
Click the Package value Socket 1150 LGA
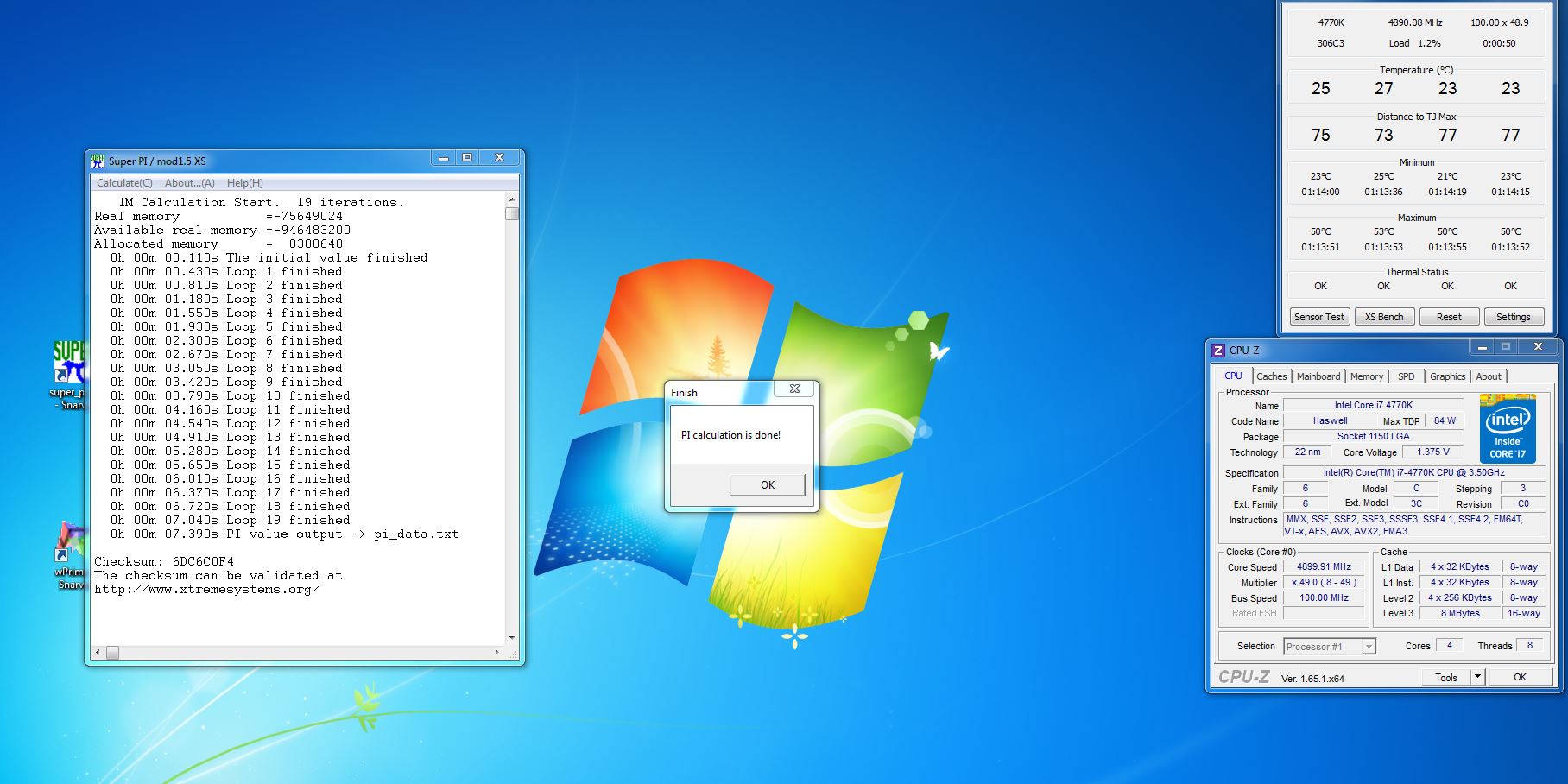(x=1374, y=436)
